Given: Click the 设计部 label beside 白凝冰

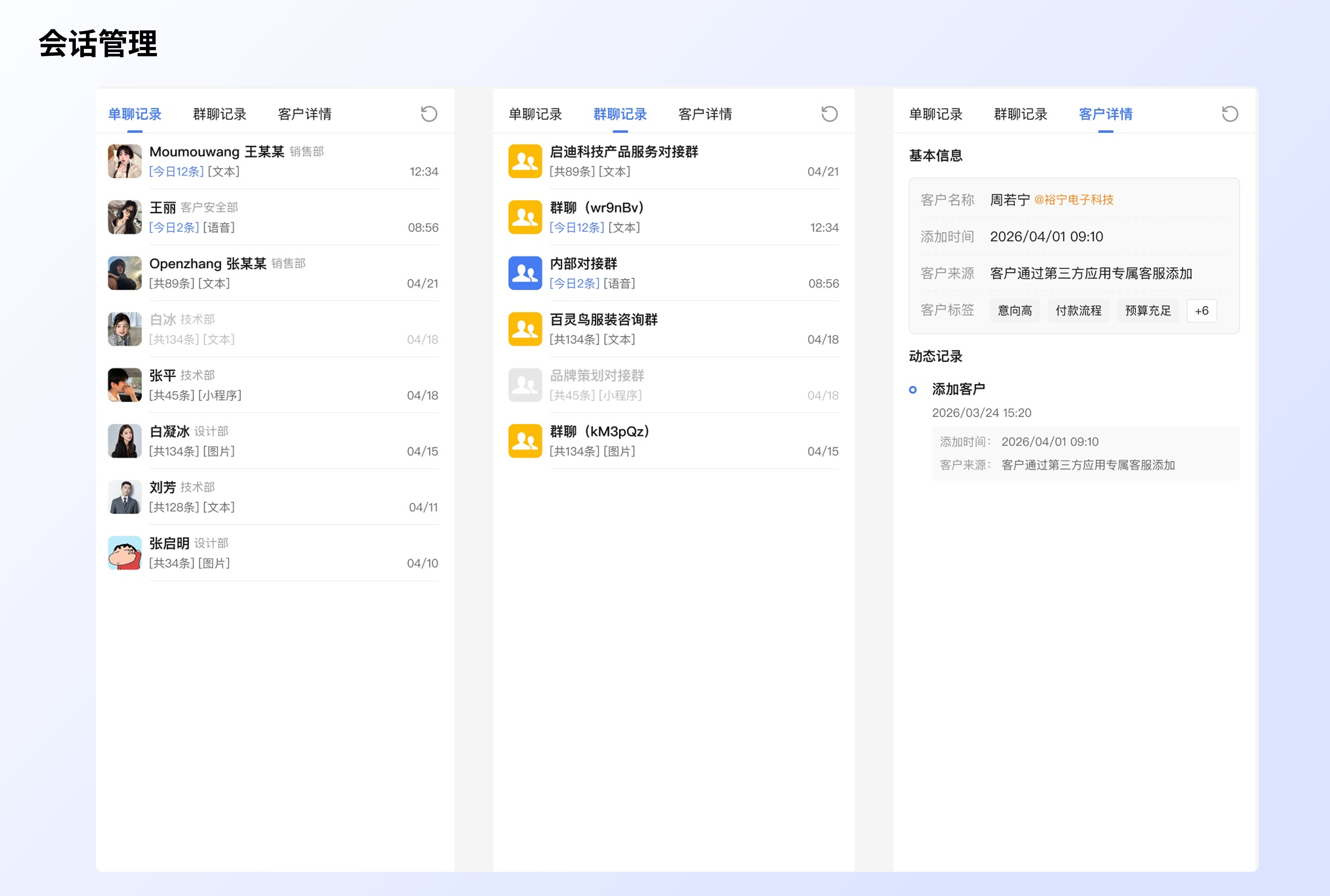Looking at the screenshot, I should [211, 431].
